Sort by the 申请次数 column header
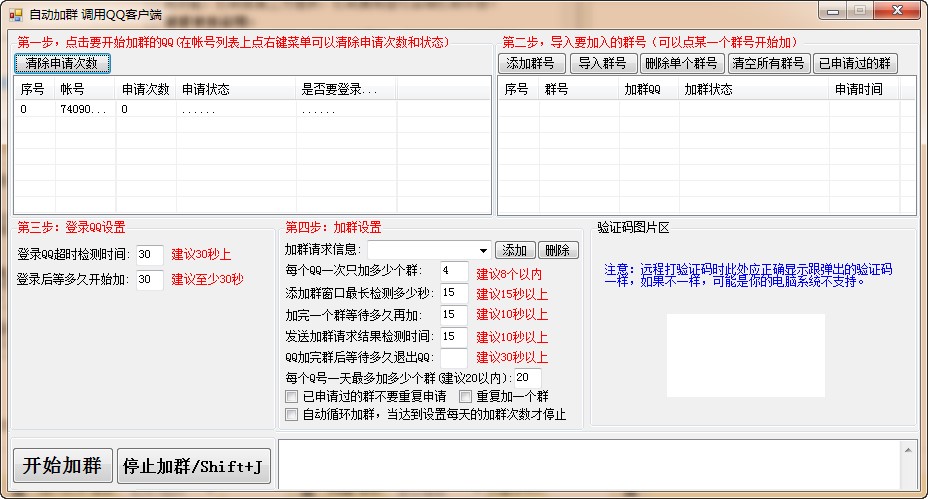This screenshot has width=928, height=499. tap(145, 89)
